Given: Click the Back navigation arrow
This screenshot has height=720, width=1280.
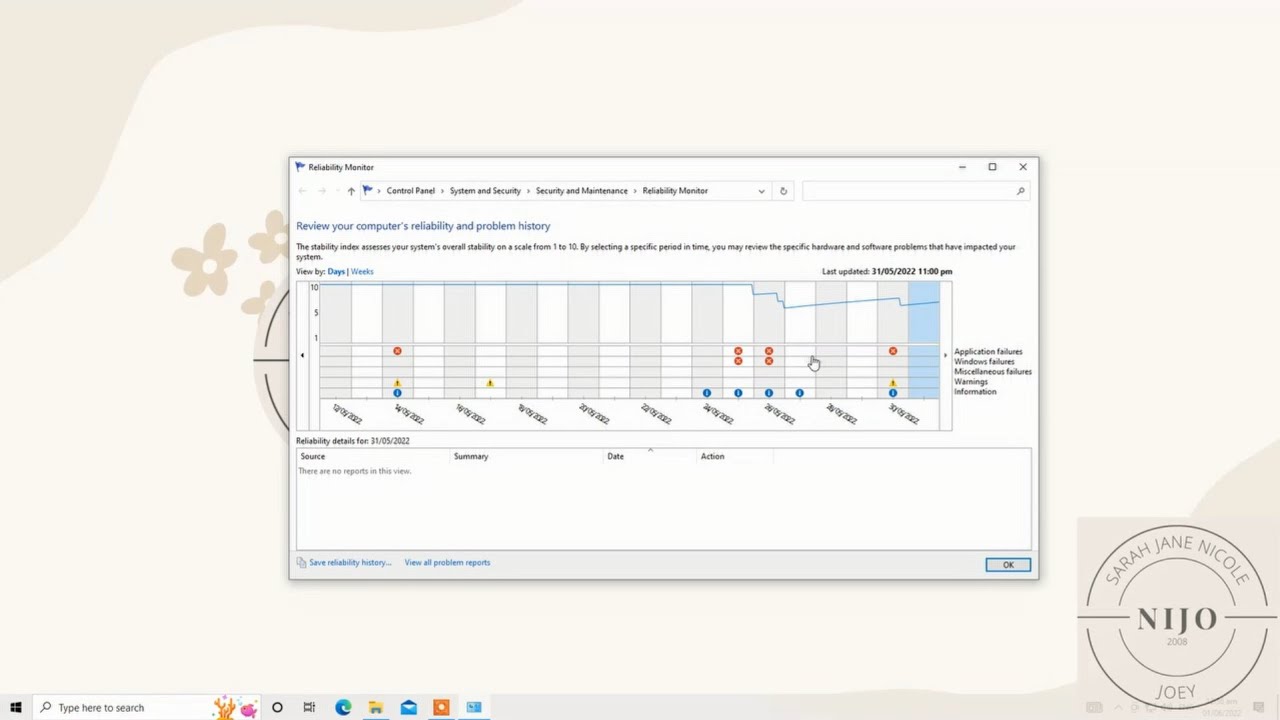Looking at the screenshot, I should (302, 191).
